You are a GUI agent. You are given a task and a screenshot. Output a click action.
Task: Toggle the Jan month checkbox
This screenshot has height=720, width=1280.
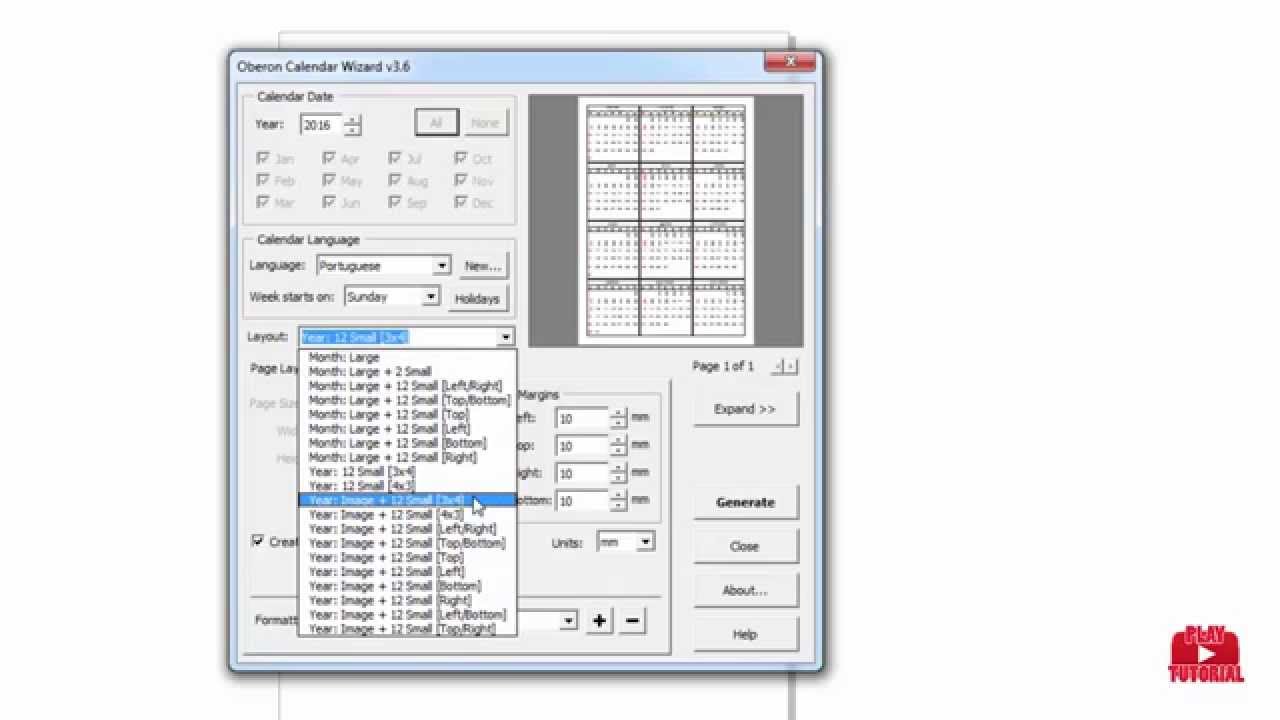263,158
